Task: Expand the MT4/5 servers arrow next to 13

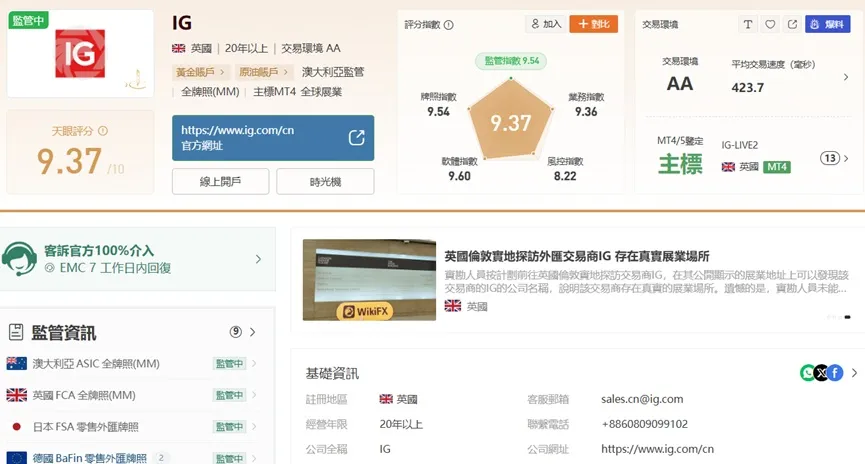Action: [x=846, y=158]
